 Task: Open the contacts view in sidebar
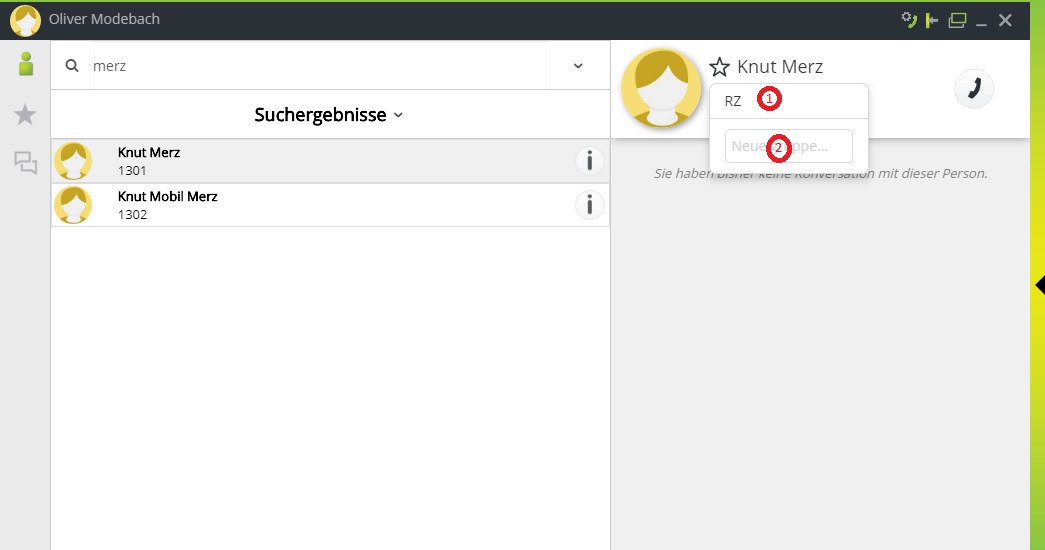pos(25,65)
